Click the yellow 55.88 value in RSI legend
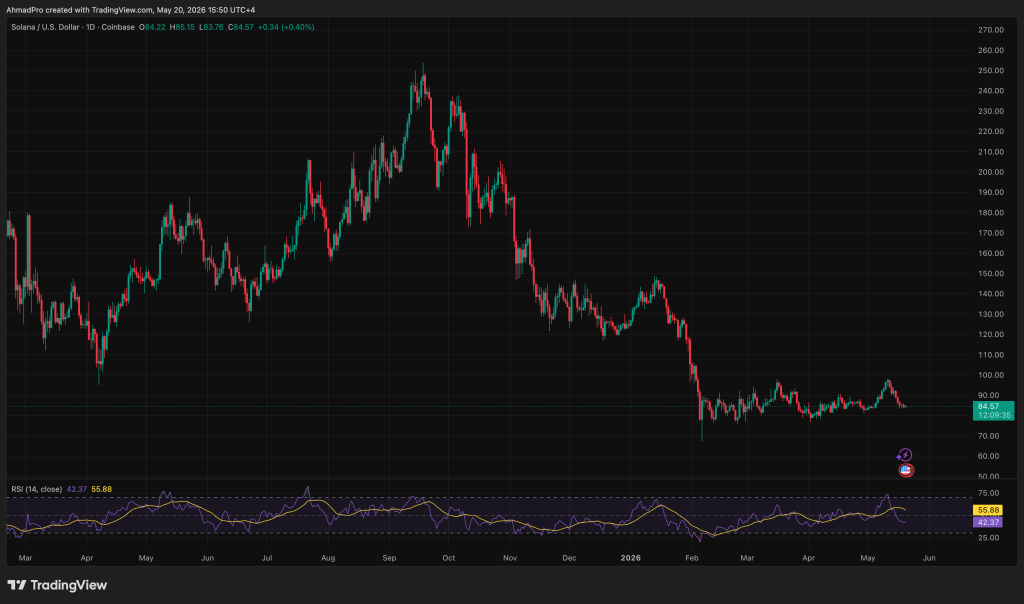The image size is (1024, 604). tap(101, 489)
